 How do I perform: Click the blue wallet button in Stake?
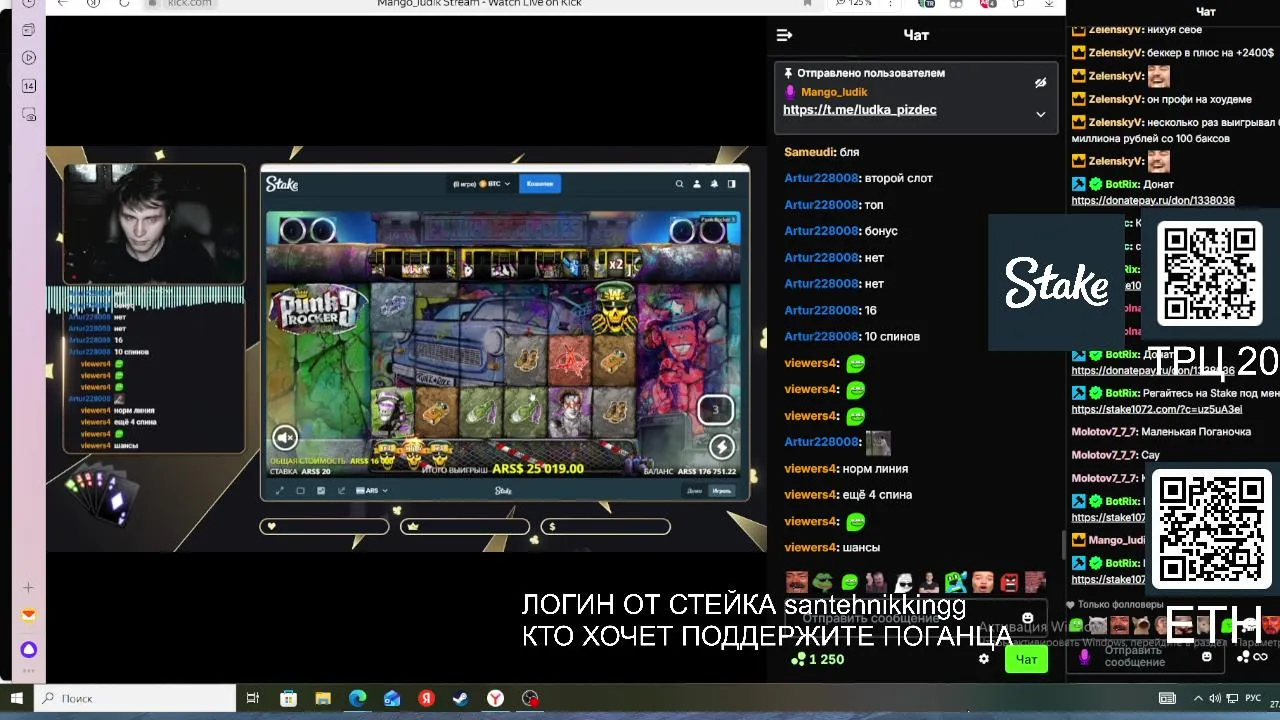[540, 184]
